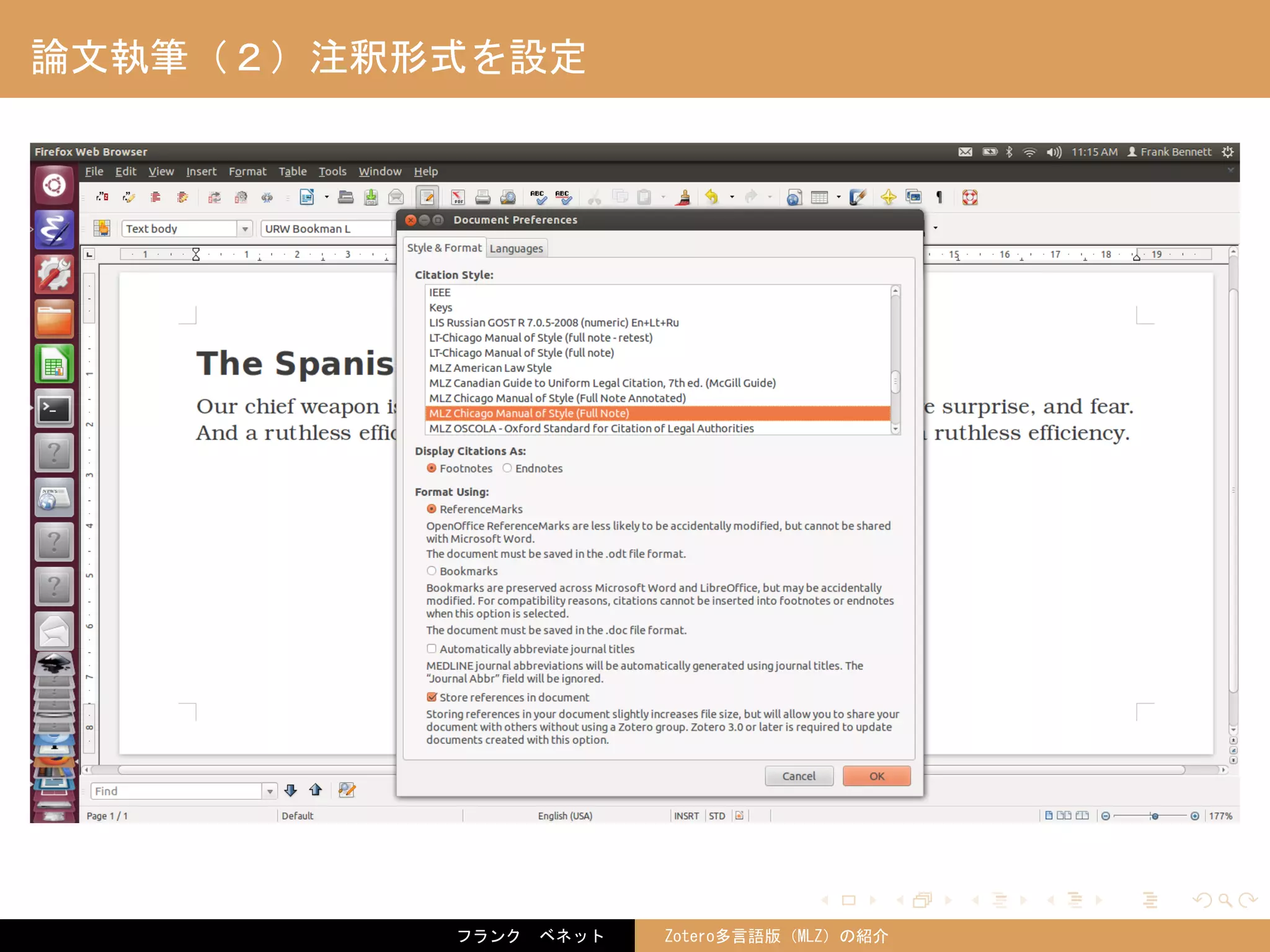Image resolution: width=1270 pixels, height=952 pixels.
Task: Export directly as PDF icon
Action: (x=458, y=197)
